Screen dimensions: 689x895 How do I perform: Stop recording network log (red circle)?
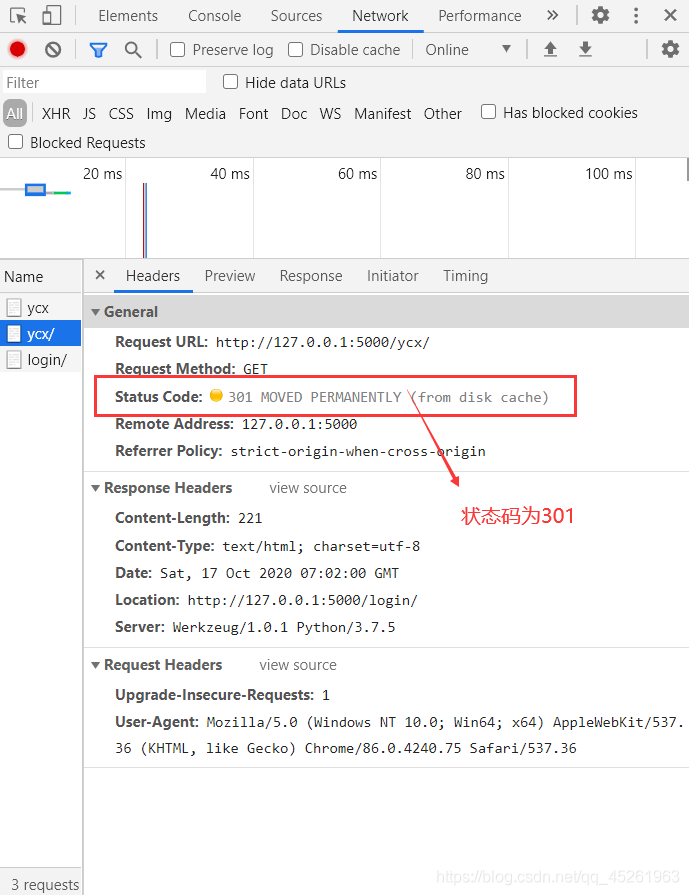tap(18, 50)
